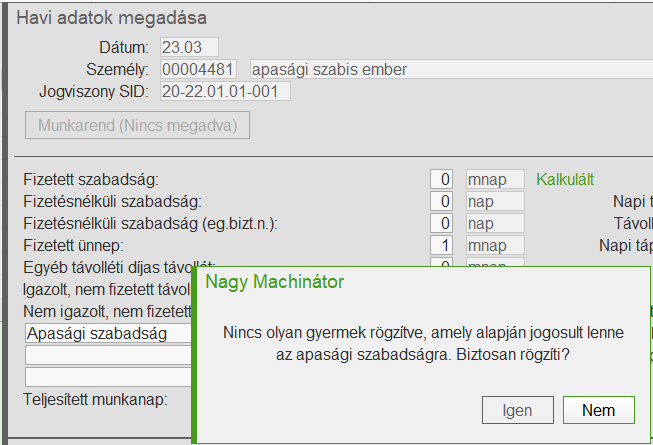Click the green Kalkulált label
653x445 pixels.
[565, 179]
